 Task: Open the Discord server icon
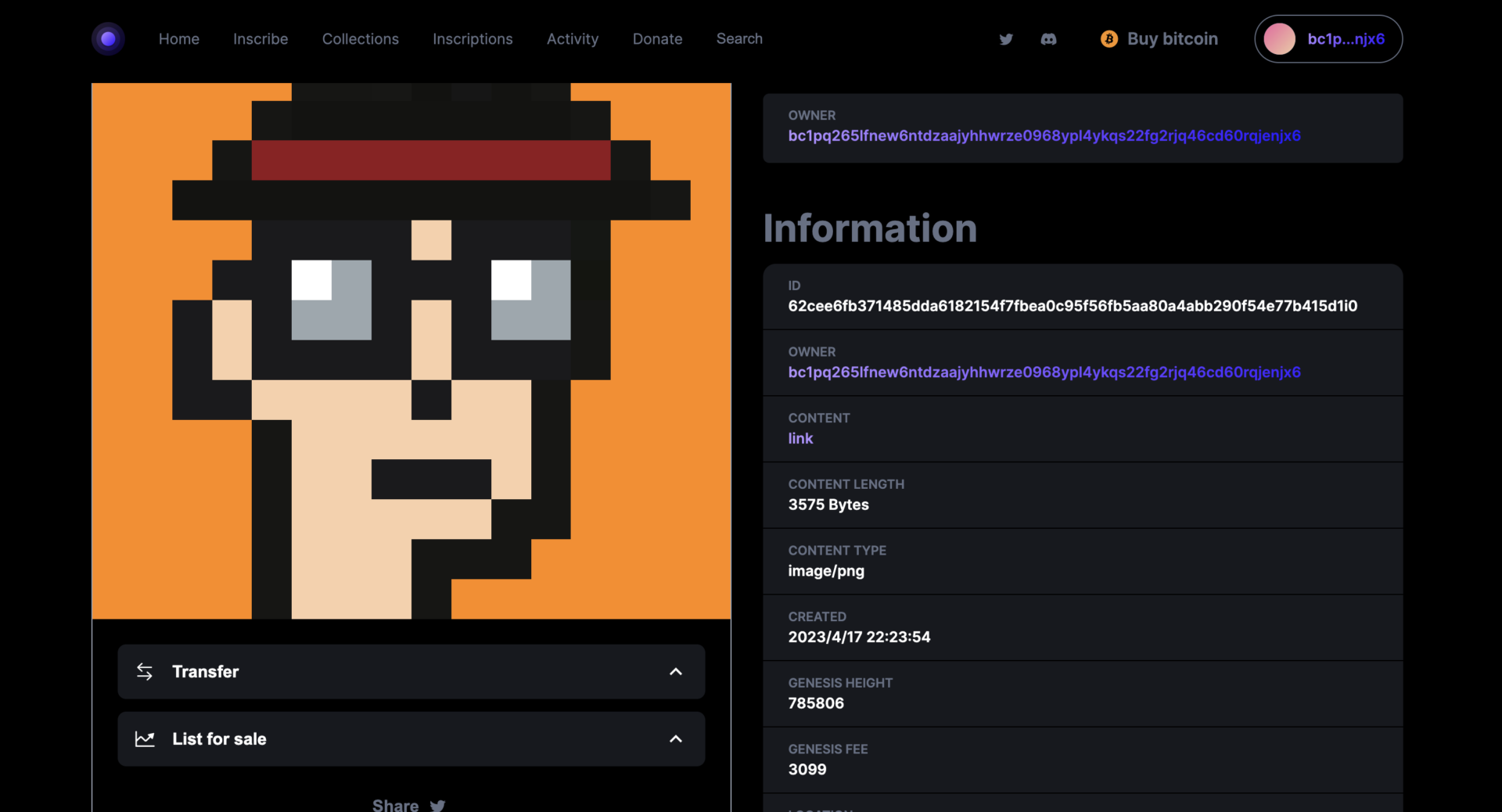pyautogui.click(x=1048, y=39)
